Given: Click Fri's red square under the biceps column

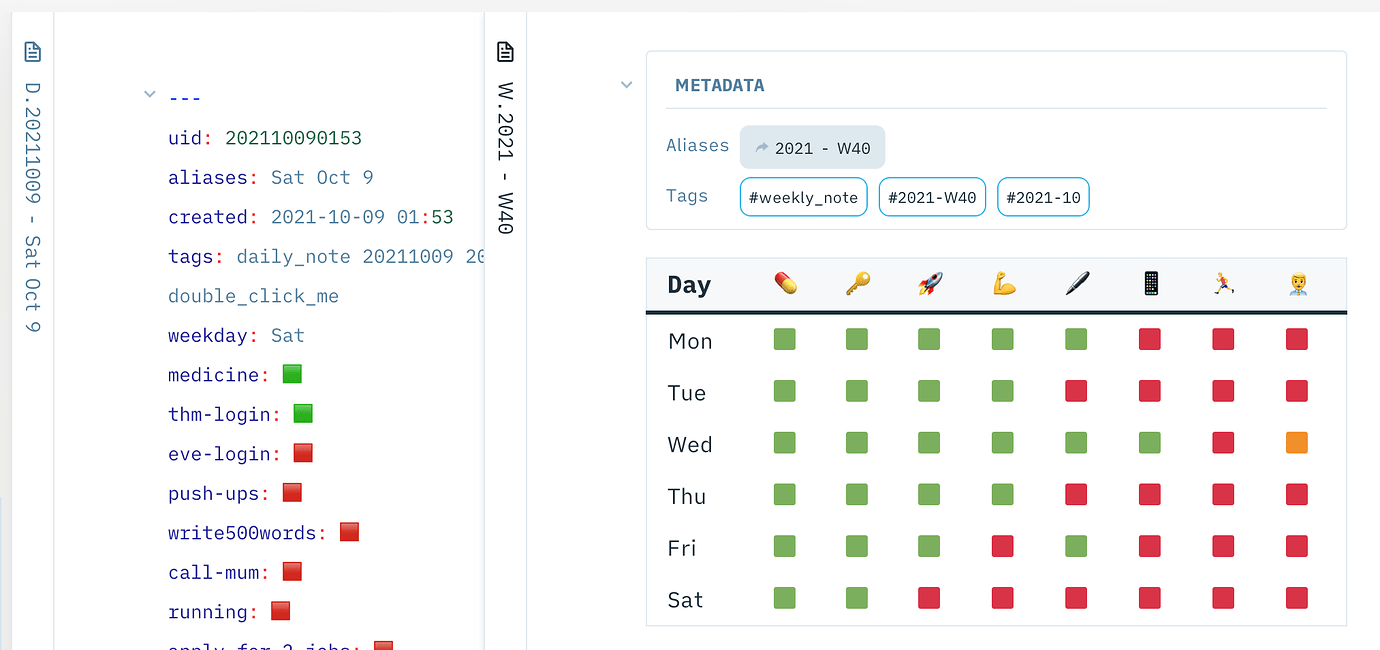Looking at the screenshot, I should coord(1003,546).
